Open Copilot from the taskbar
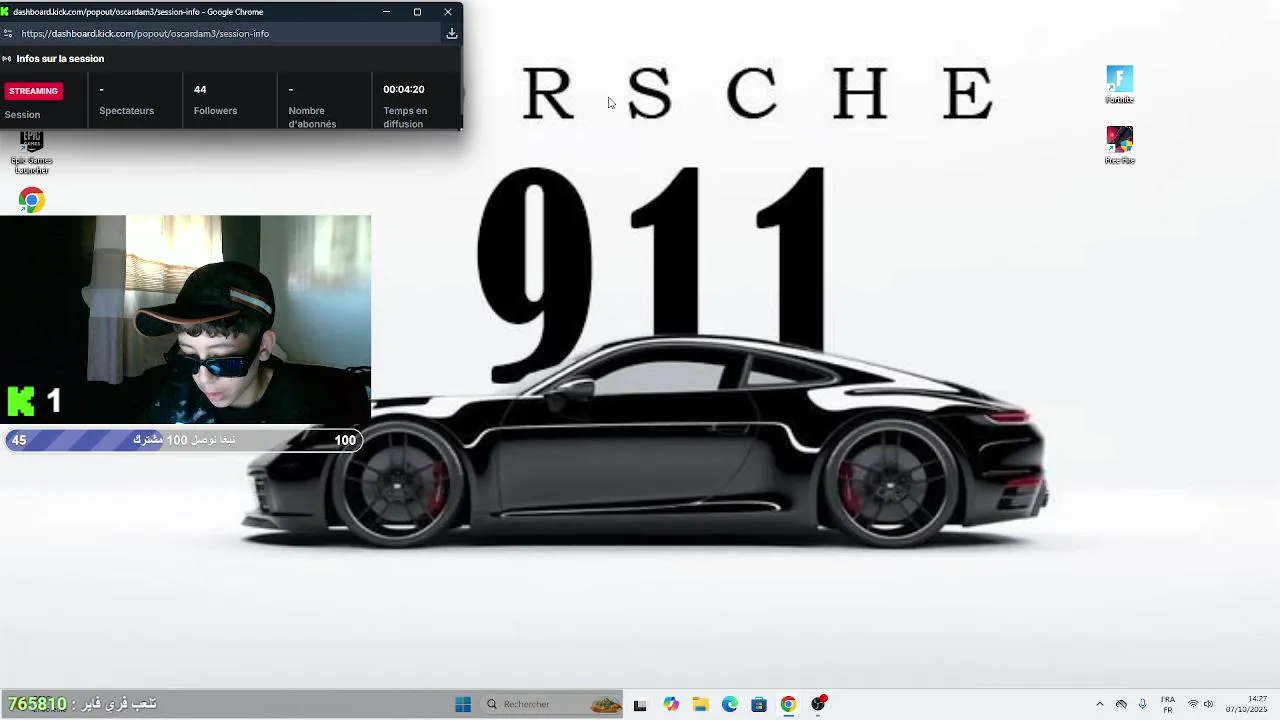Screen dimensions: 1280x720 [x=671, y=704]
